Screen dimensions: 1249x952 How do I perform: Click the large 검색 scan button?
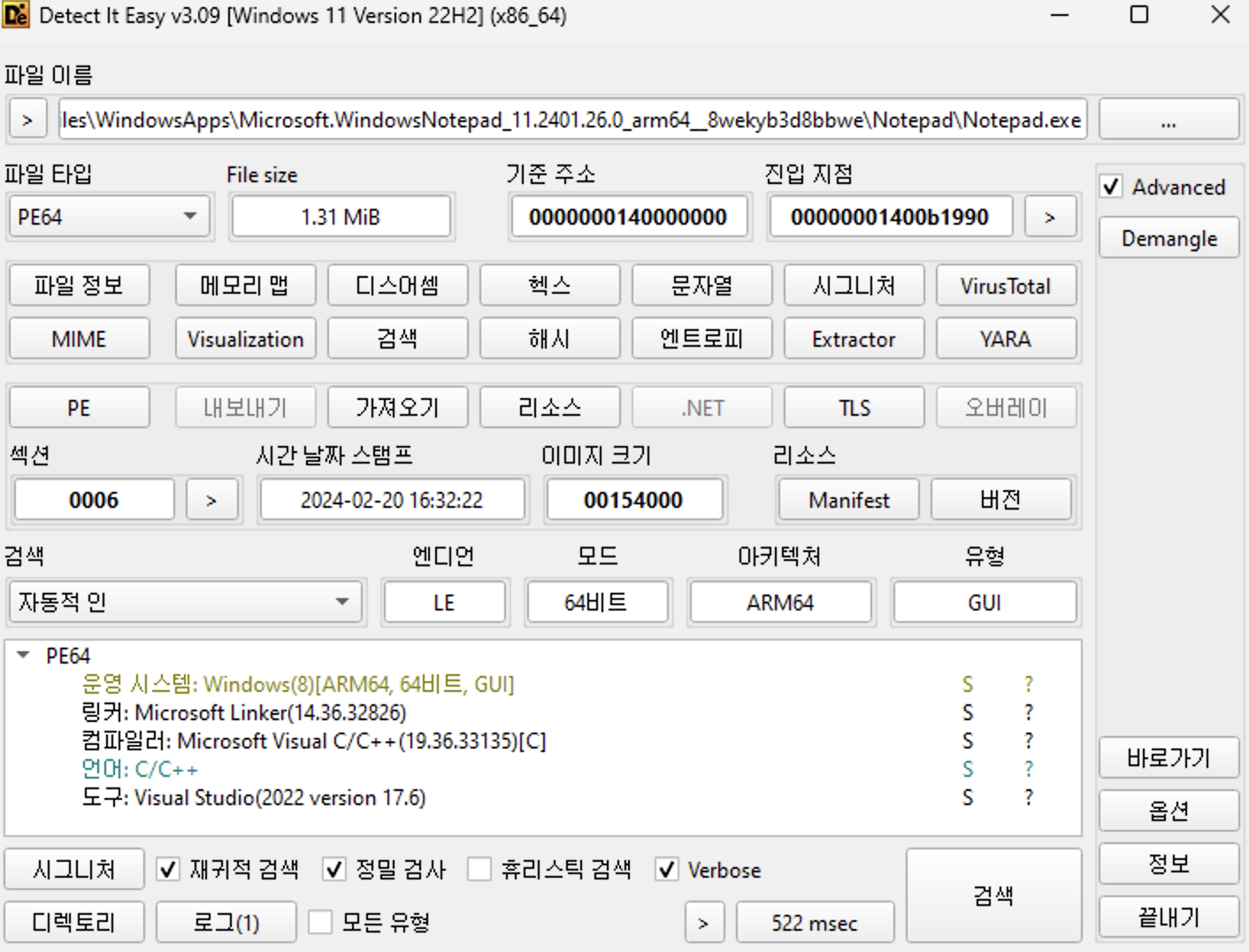click(x=993, y=896)
